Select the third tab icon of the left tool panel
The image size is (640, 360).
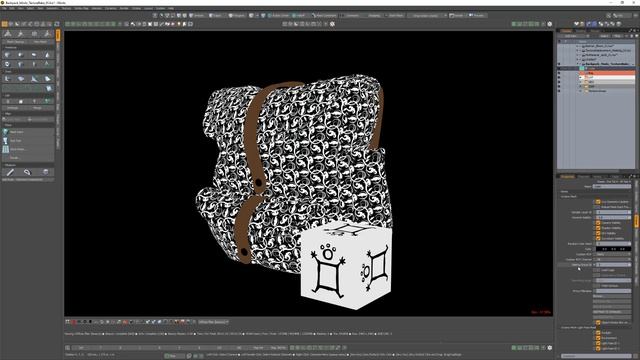pyautogui.click(x=34, y=34)
